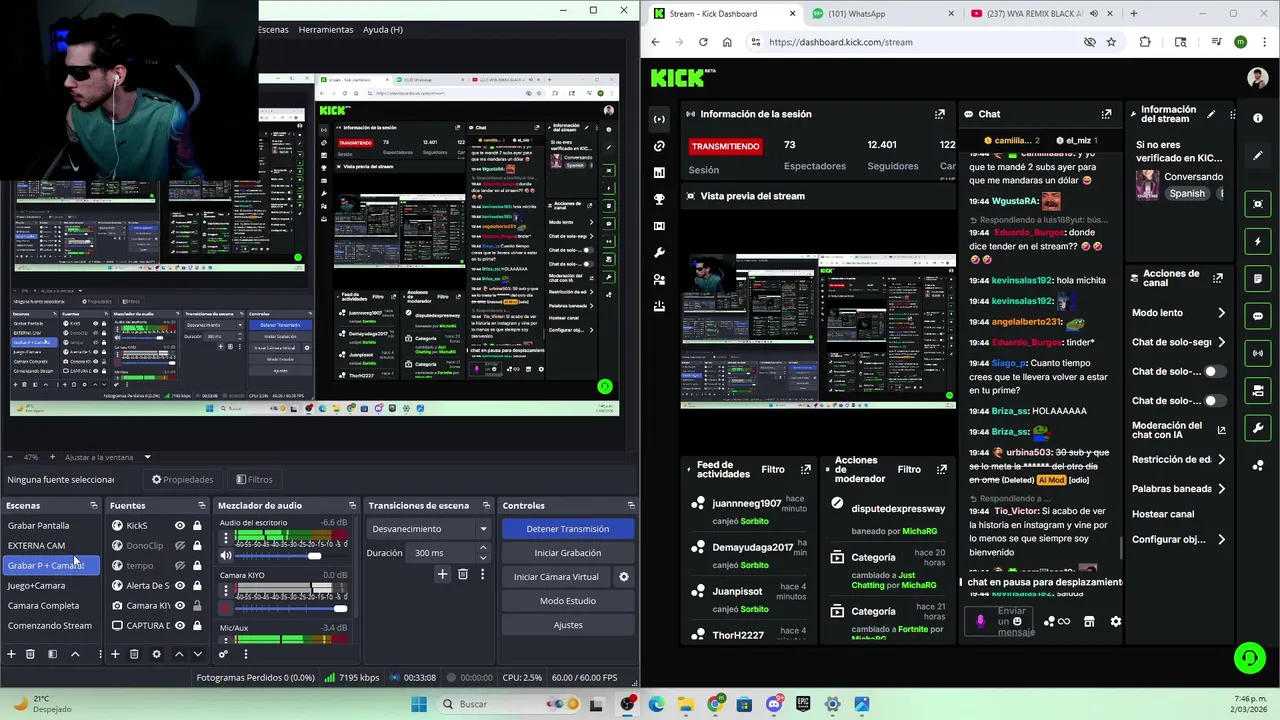The height and width of the screenshot is (720, 1280).
Task: Show the hidden tempo source
Action: 180,565
